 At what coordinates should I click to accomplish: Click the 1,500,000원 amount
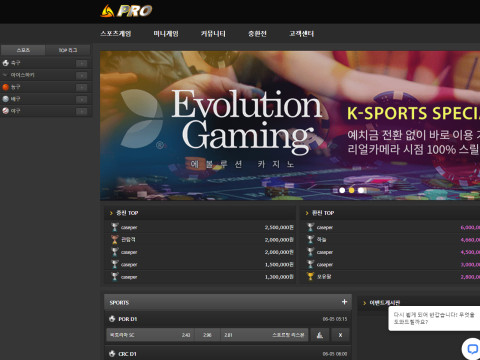279,264
